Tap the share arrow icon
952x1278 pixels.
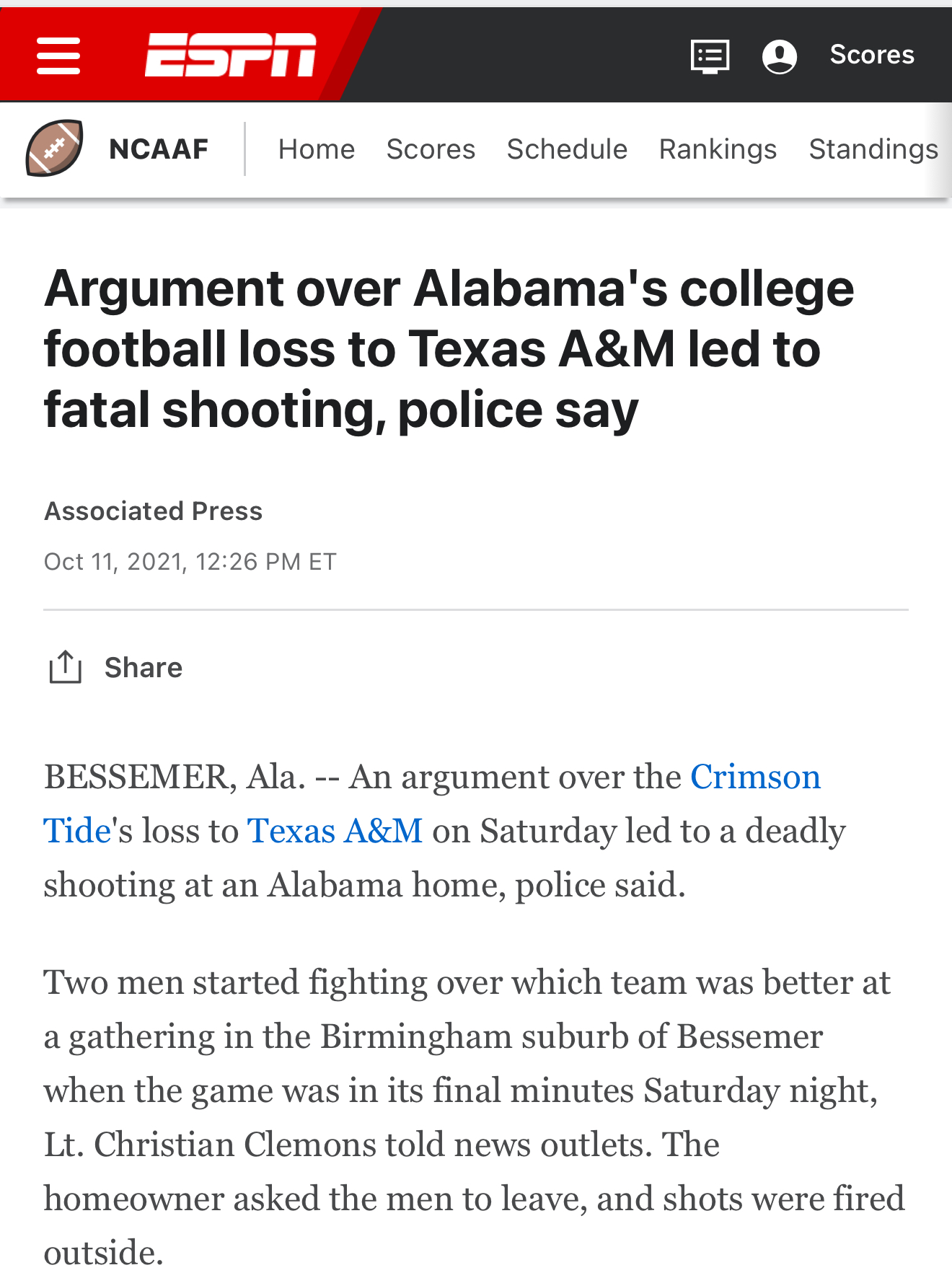65,667
